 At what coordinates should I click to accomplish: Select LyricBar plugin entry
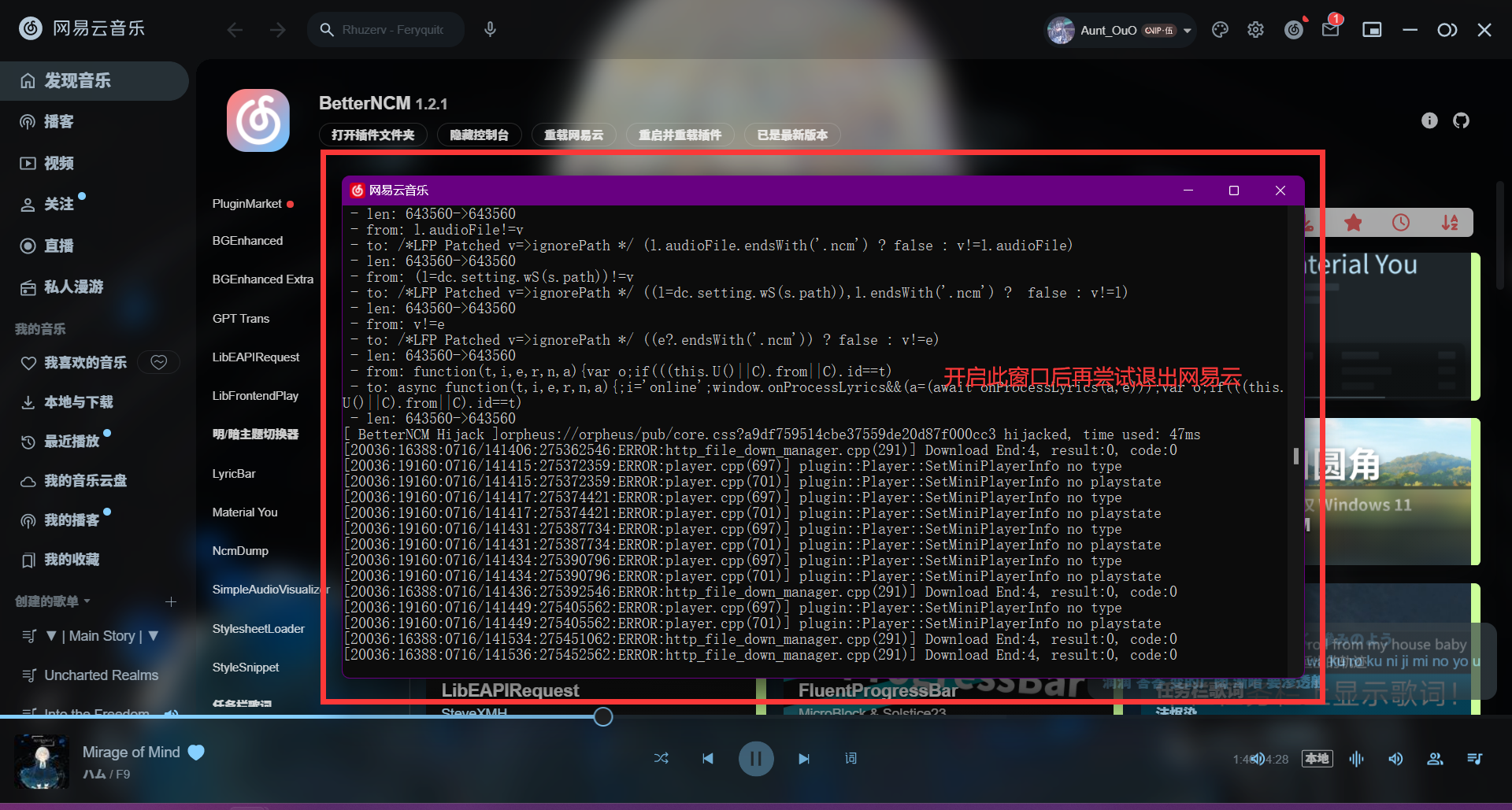coord(234,474)
